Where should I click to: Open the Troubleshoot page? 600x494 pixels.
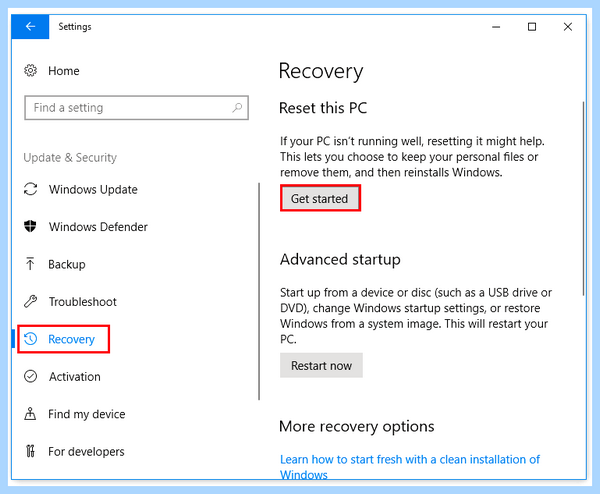tap(82, 302)
